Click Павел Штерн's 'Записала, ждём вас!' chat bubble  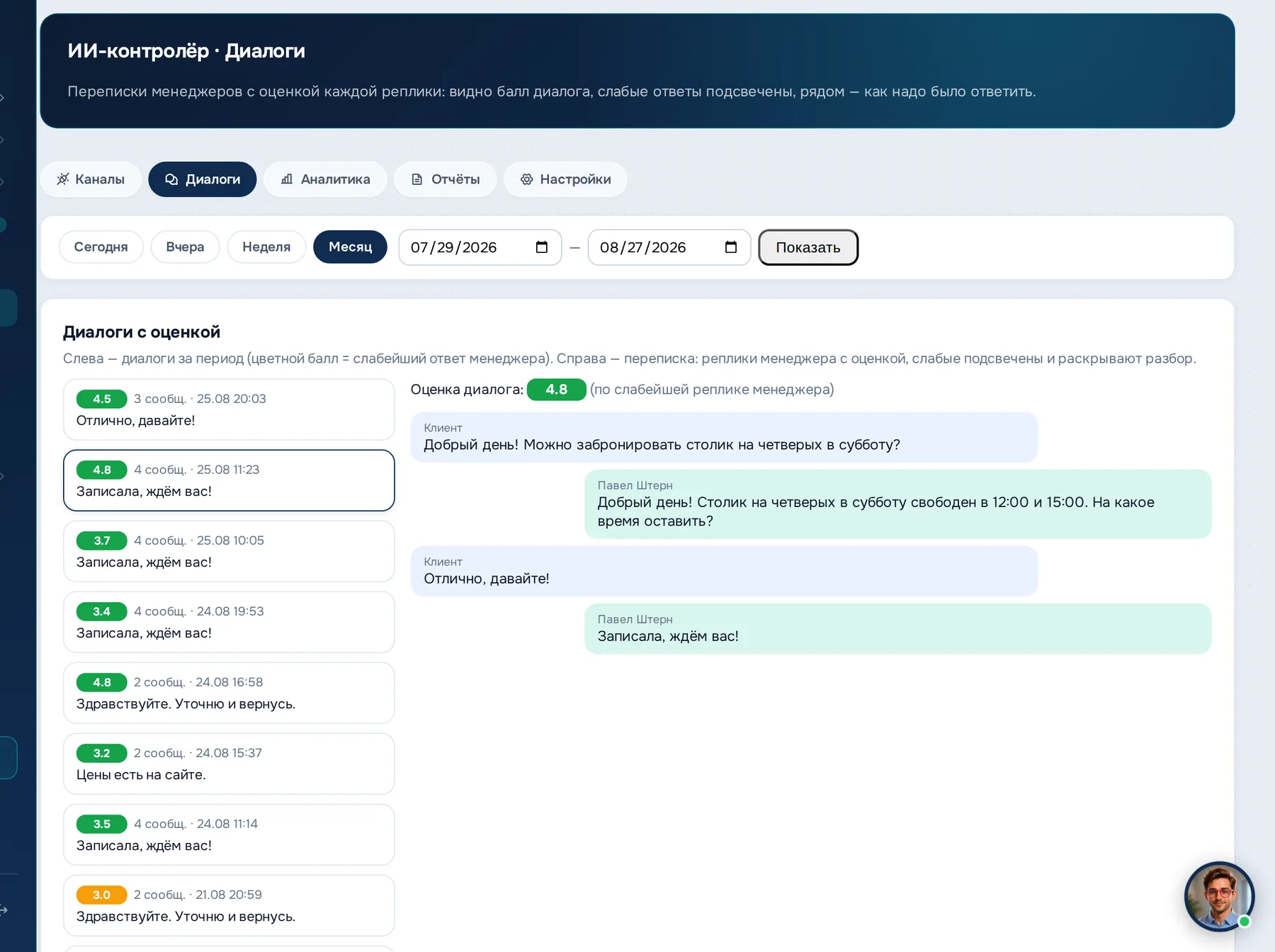[897, 629]
